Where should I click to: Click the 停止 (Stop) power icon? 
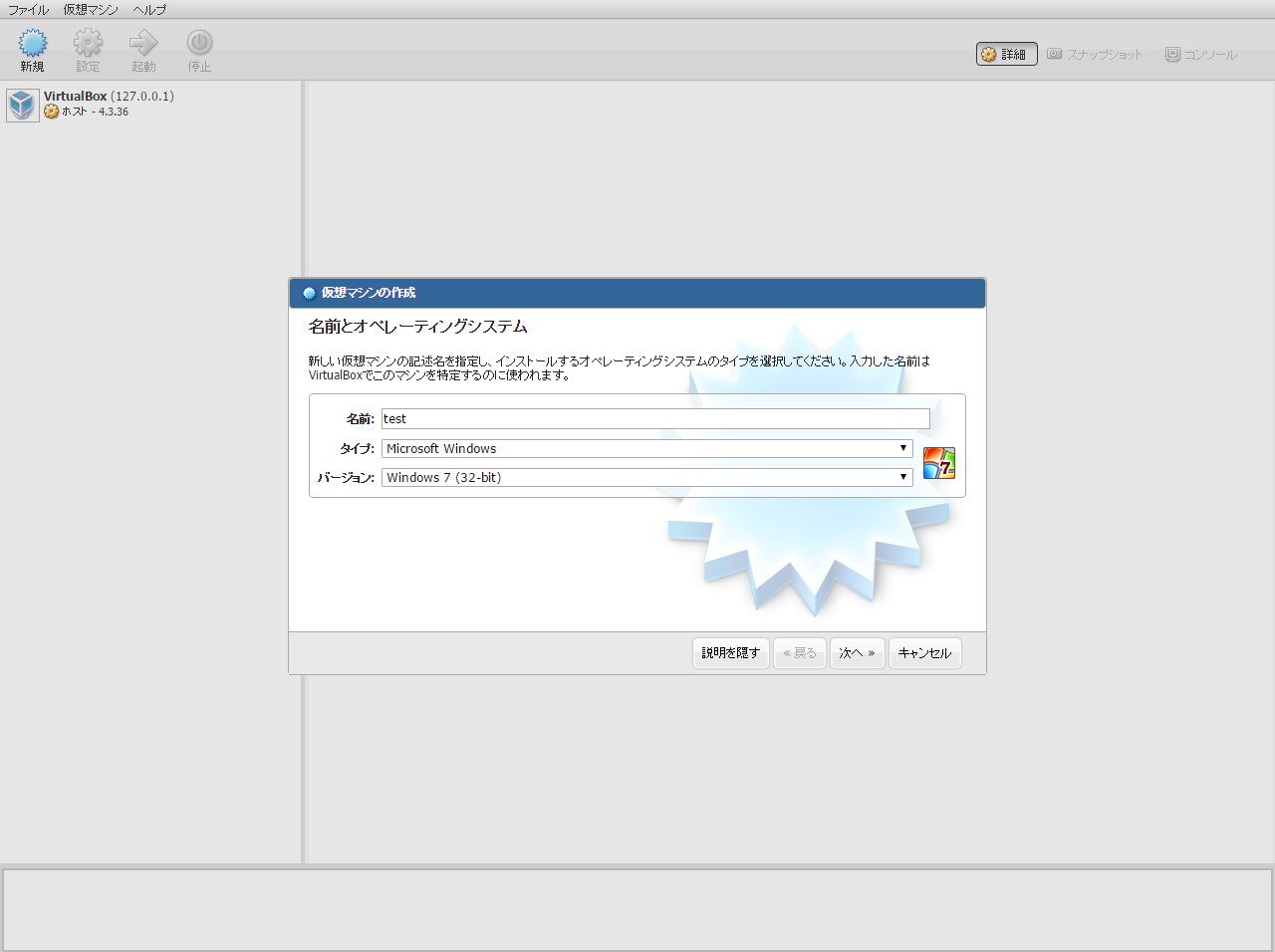tap(198, 47)
